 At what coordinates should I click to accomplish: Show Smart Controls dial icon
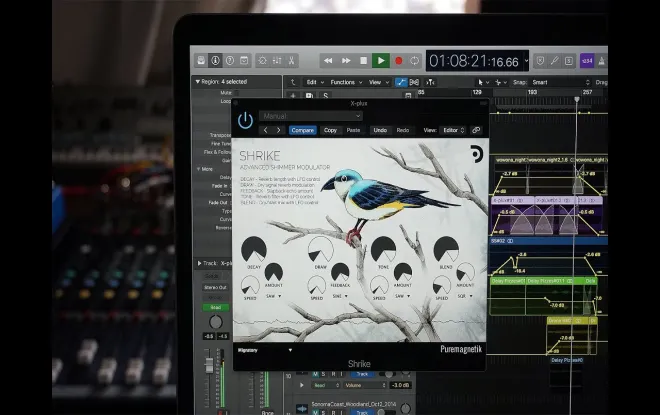point(262,61)
